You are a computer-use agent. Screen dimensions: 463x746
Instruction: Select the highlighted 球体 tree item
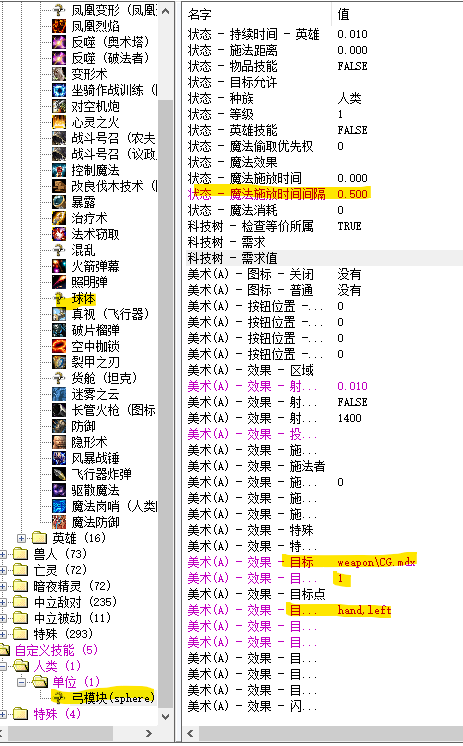click(83, 298)
